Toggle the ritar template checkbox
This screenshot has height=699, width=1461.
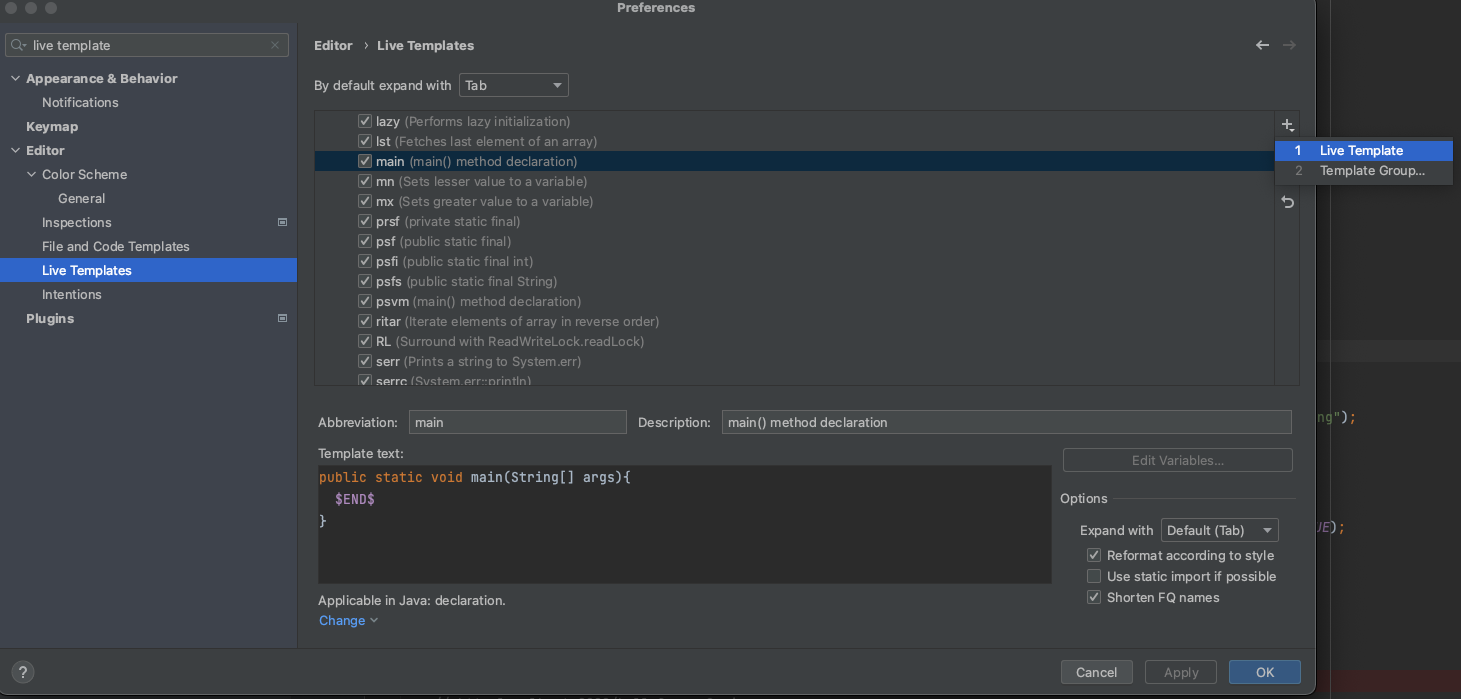pyautogui.click(x=365, y=321)
